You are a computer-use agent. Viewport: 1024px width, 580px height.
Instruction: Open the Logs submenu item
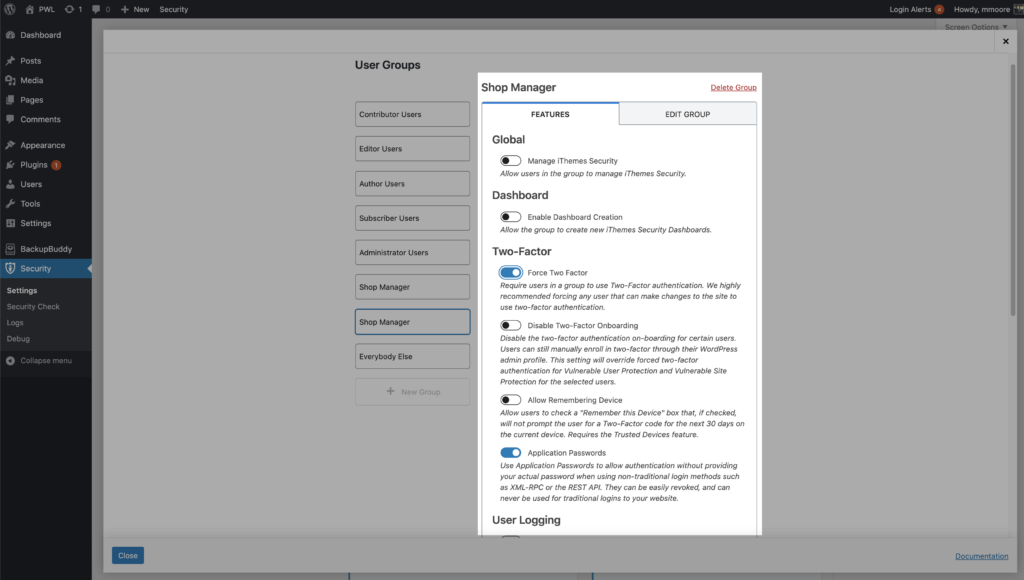click(x=15, y=323)
